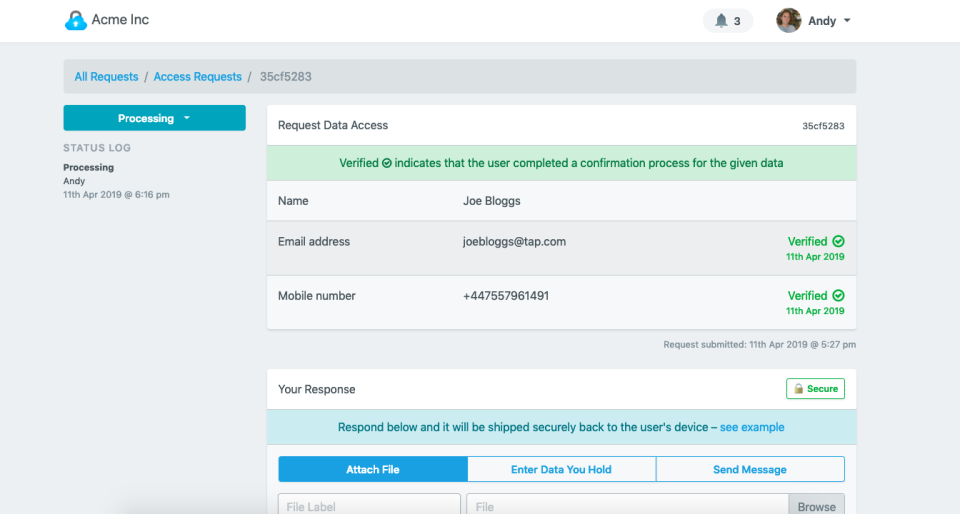Expand the Andy user menu arrow

point(847,21)
